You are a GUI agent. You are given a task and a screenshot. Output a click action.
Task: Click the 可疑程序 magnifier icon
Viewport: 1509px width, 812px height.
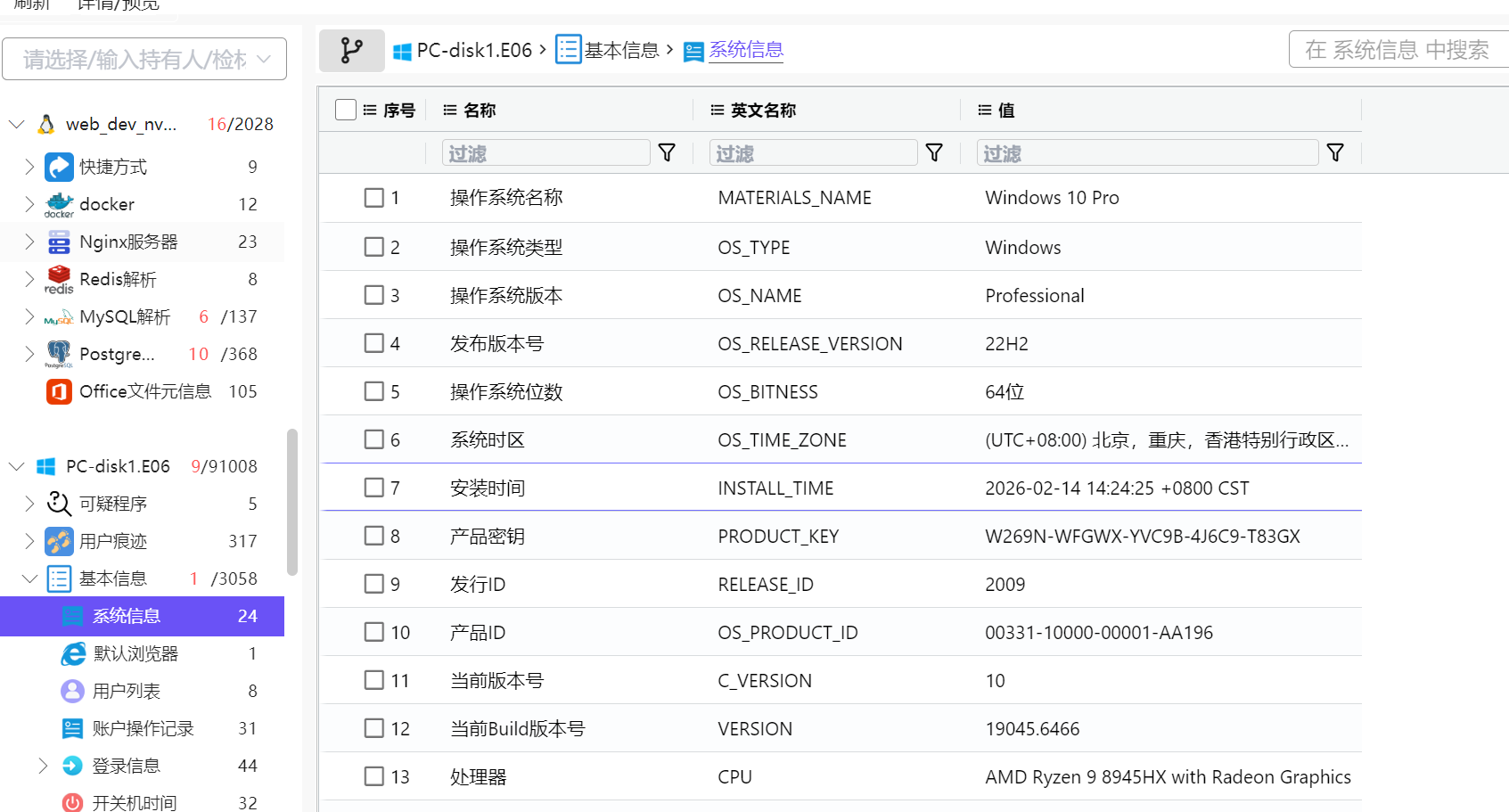[x=59, y=504]
